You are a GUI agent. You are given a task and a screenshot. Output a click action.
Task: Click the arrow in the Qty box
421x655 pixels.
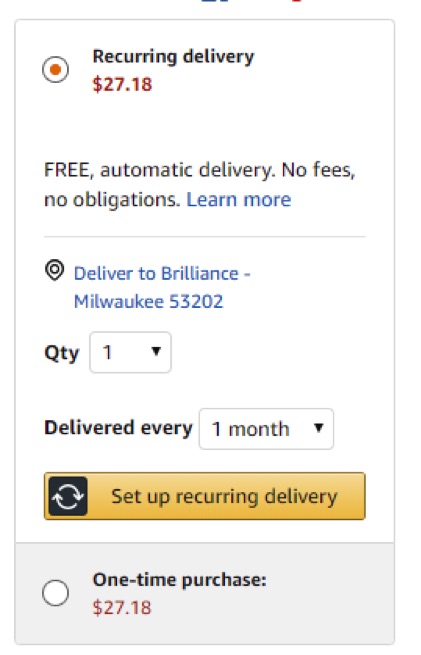coord(156,351)
